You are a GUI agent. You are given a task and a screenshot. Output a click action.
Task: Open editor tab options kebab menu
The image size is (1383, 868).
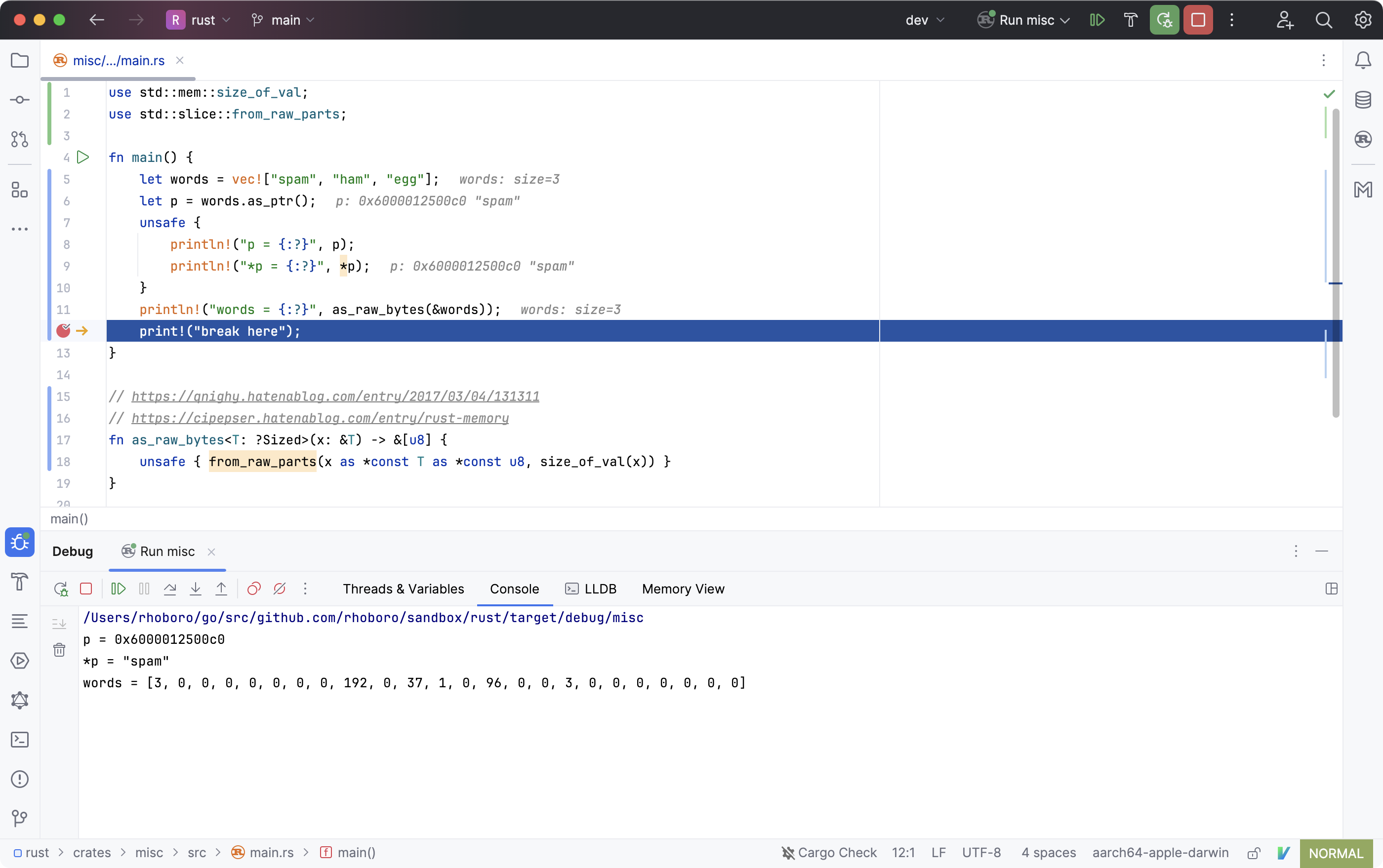tap(1323, 60)
